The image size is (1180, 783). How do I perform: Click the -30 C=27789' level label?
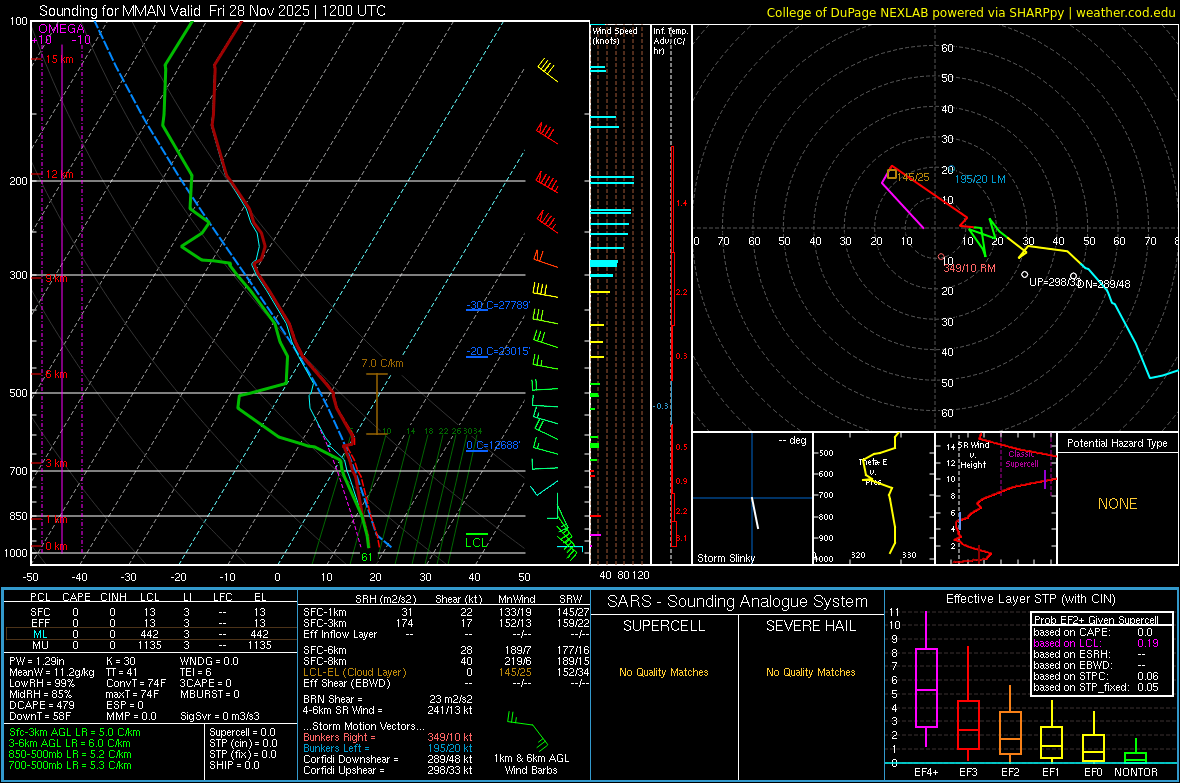pos(498,305)
